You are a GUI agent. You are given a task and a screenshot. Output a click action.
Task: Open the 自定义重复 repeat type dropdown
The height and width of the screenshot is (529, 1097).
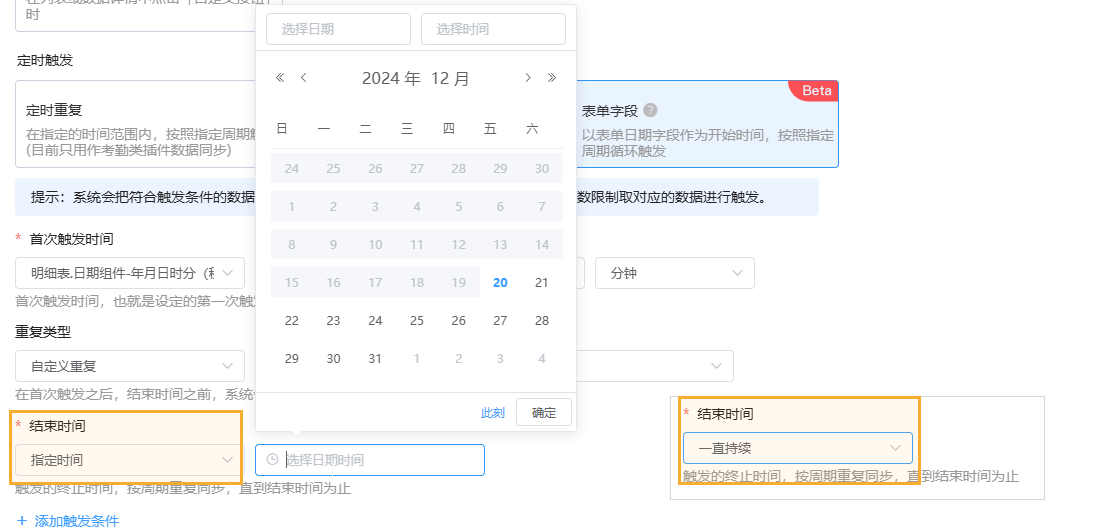click(x=129, y=366)
